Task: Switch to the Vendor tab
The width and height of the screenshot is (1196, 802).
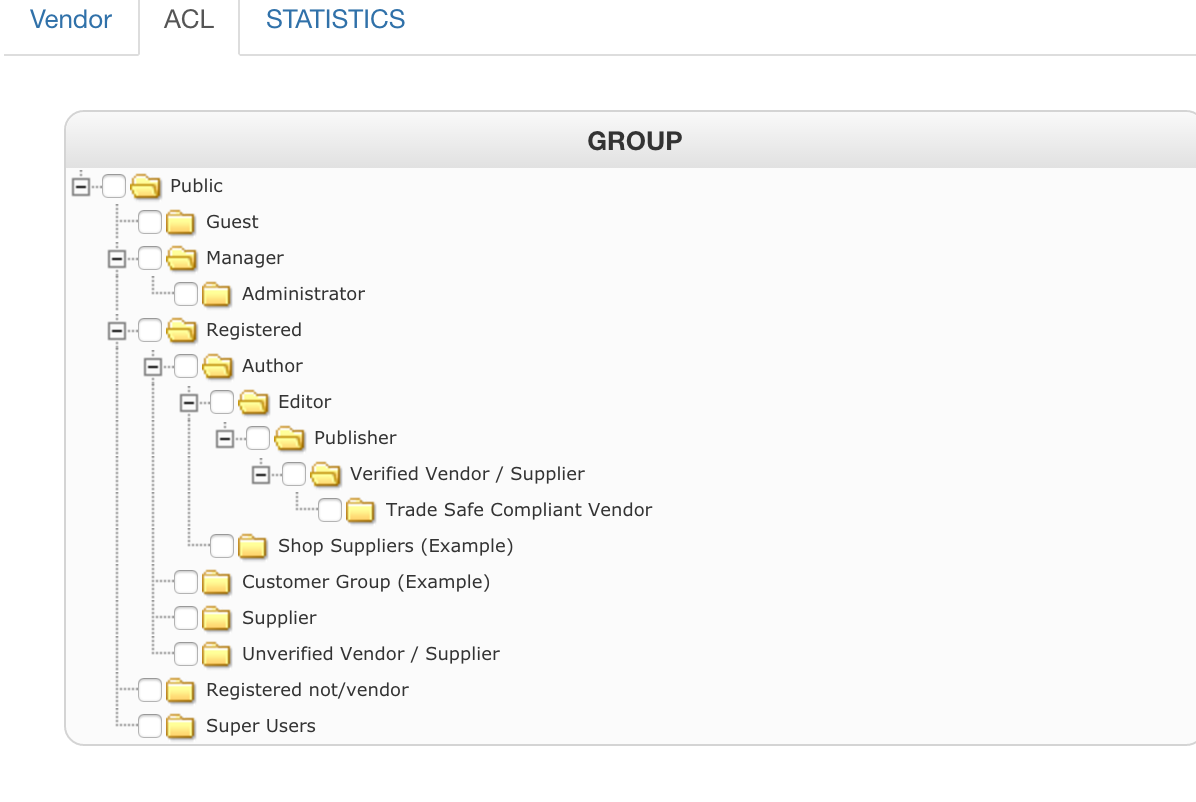Action: coord(71,19)
